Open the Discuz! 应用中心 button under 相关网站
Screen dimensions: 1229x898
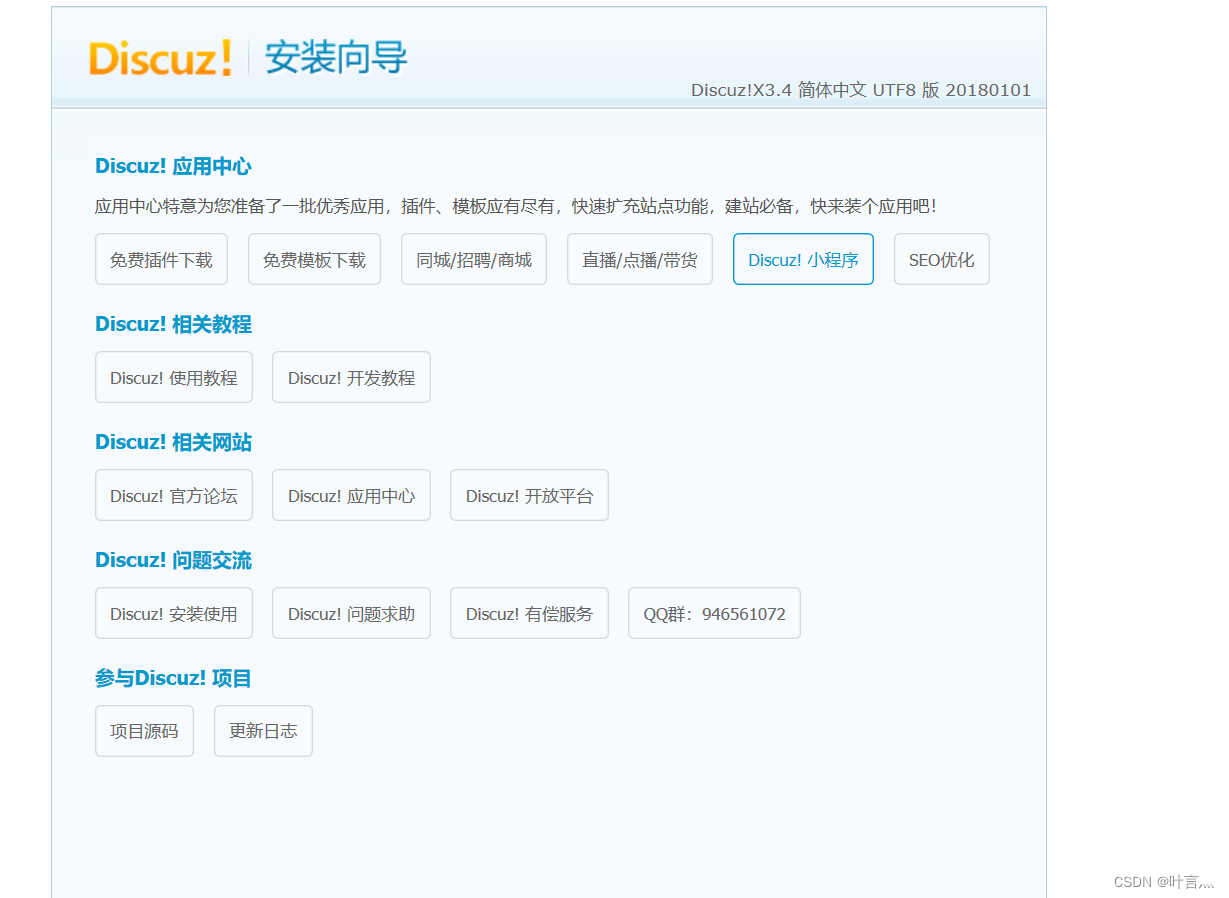tap(351, 496)
